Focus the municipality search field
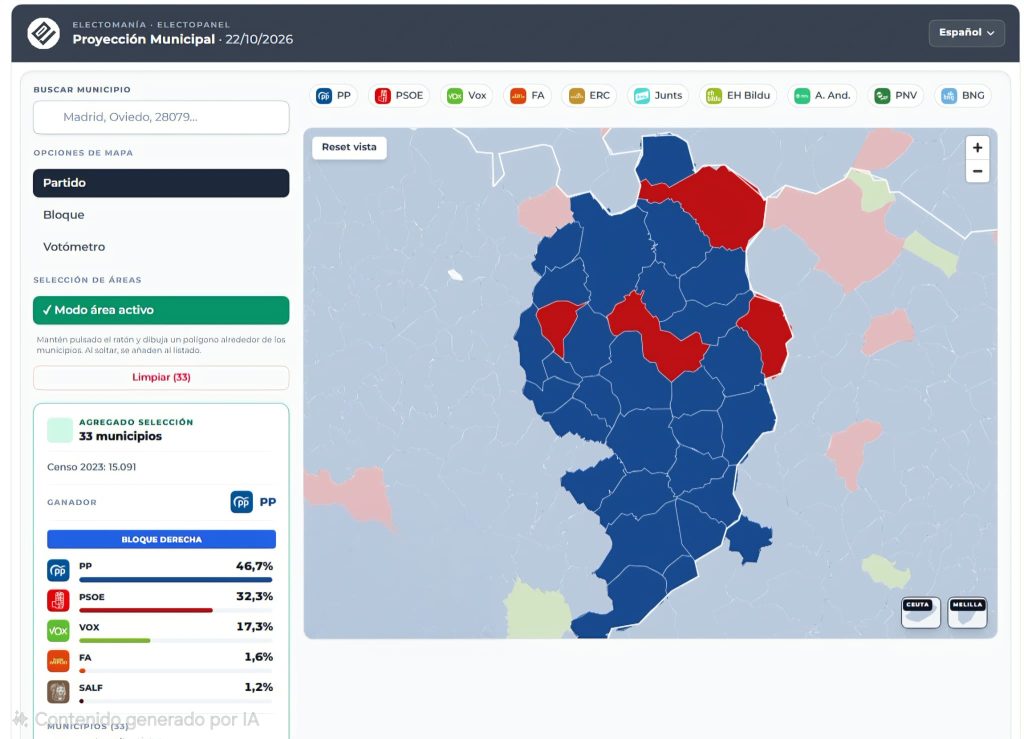The height and width of the screenshot is (739, 1024). tap(161, 117)
